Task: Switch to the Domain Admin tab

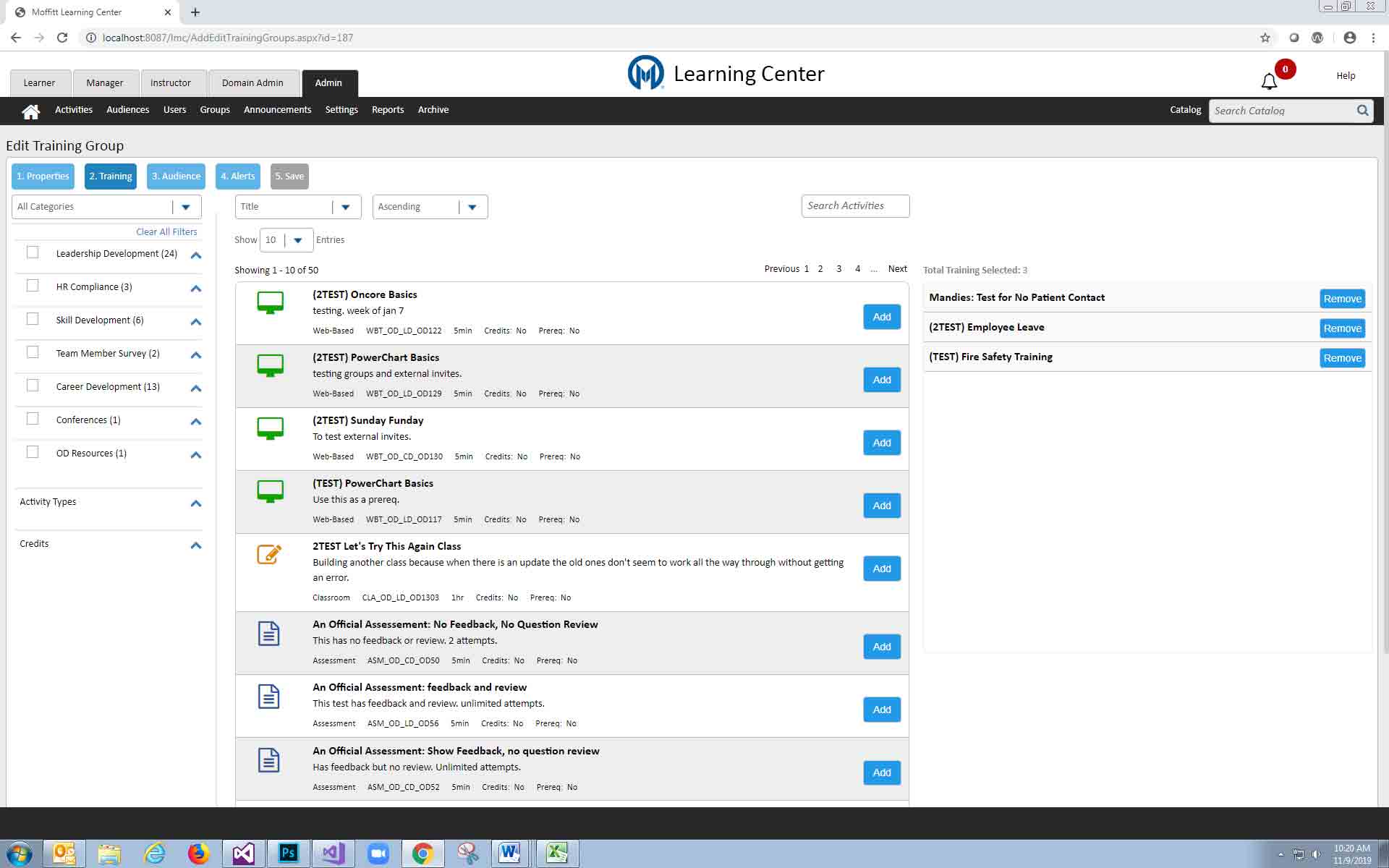Action: pyautogui.click(x=252, y=83)
